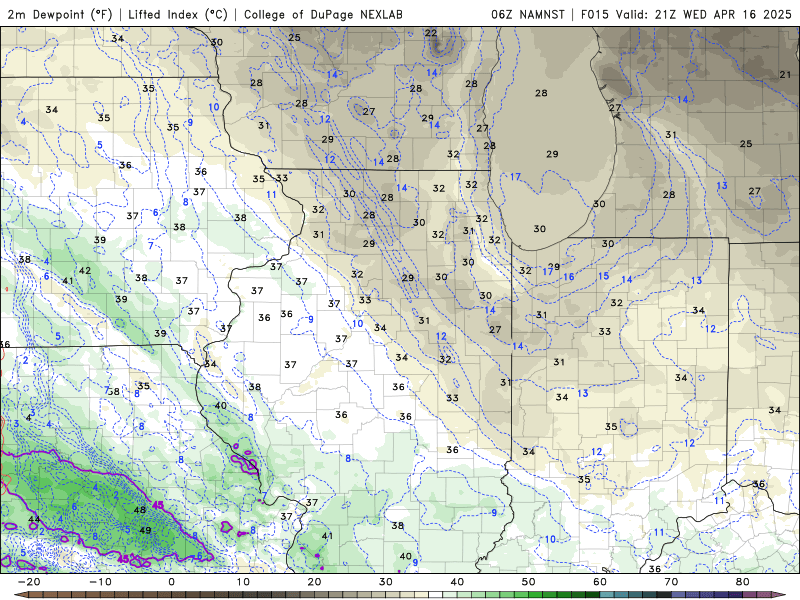This screenshot has height=600, width=800.
Task: Click the blue lifted index label '15'
Action: click(x=604, y=276)
